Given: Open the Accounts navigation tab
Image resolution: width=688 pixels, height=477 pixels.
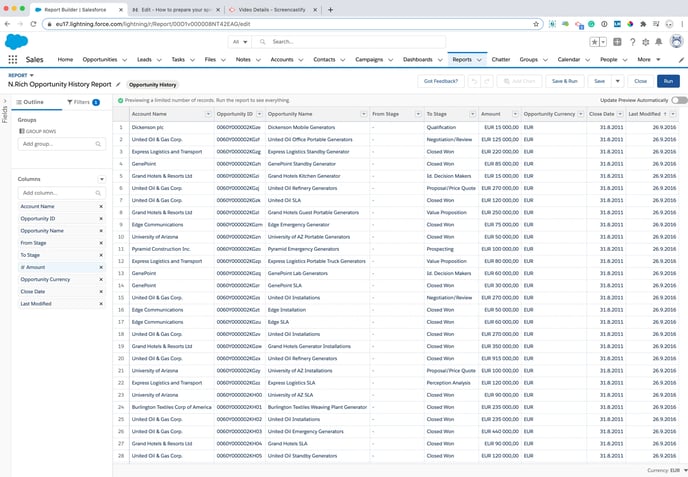Looking at the screenshot, I should click(282, 60).
